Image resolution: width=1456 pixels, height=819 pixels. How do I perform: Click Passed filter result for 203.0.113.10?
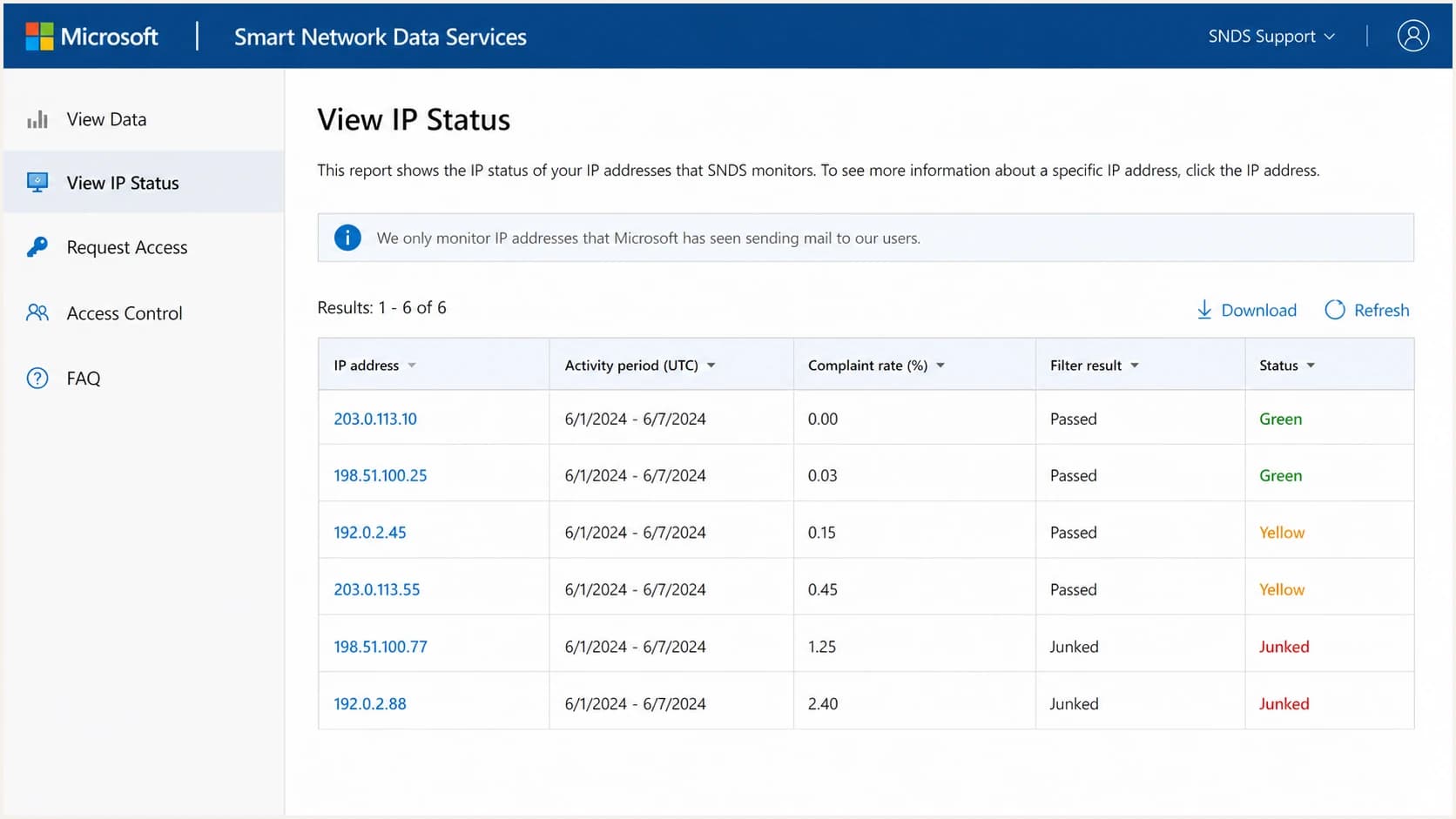pos(1074,419)
